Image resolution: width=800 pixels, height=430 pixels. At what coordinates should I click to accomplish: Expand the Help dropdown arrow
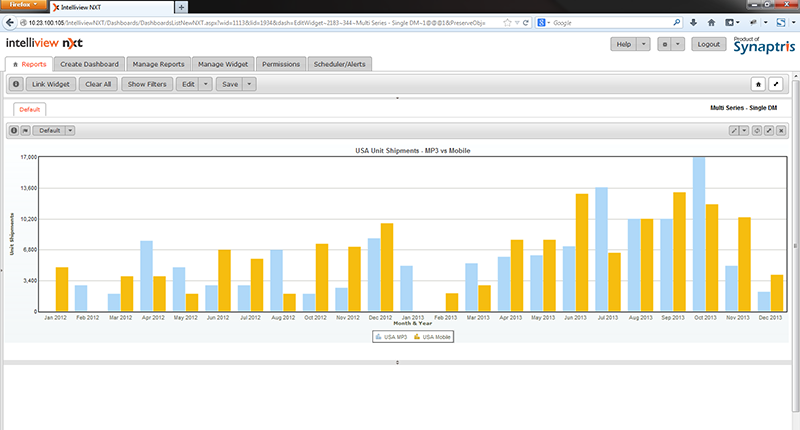point(642,44)
